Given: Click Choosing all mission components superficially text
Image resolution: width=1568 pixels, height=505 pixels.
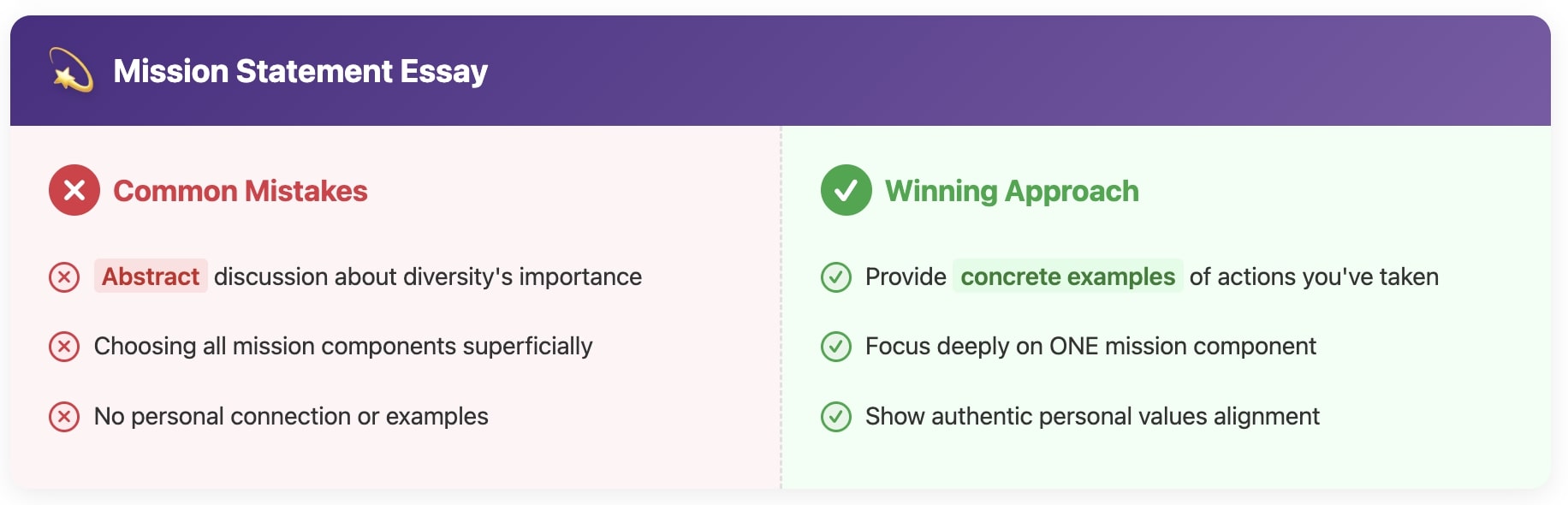Looking at the screenshot, I should 343,347.
